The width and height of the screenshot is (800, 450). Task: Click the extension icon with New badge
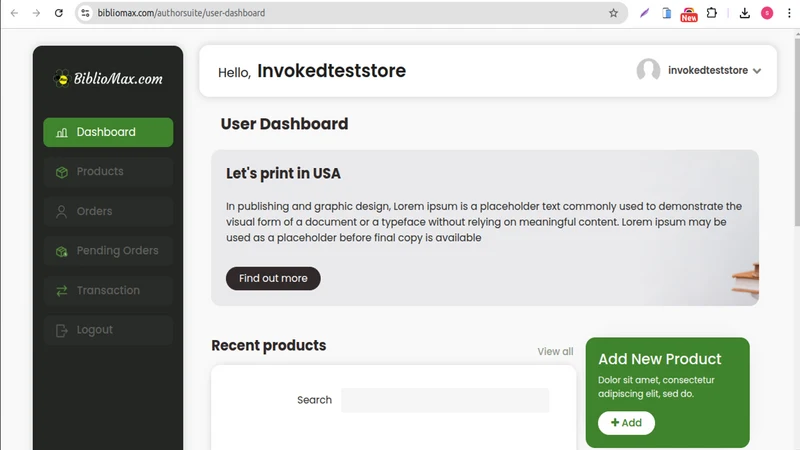coord(689,14)
